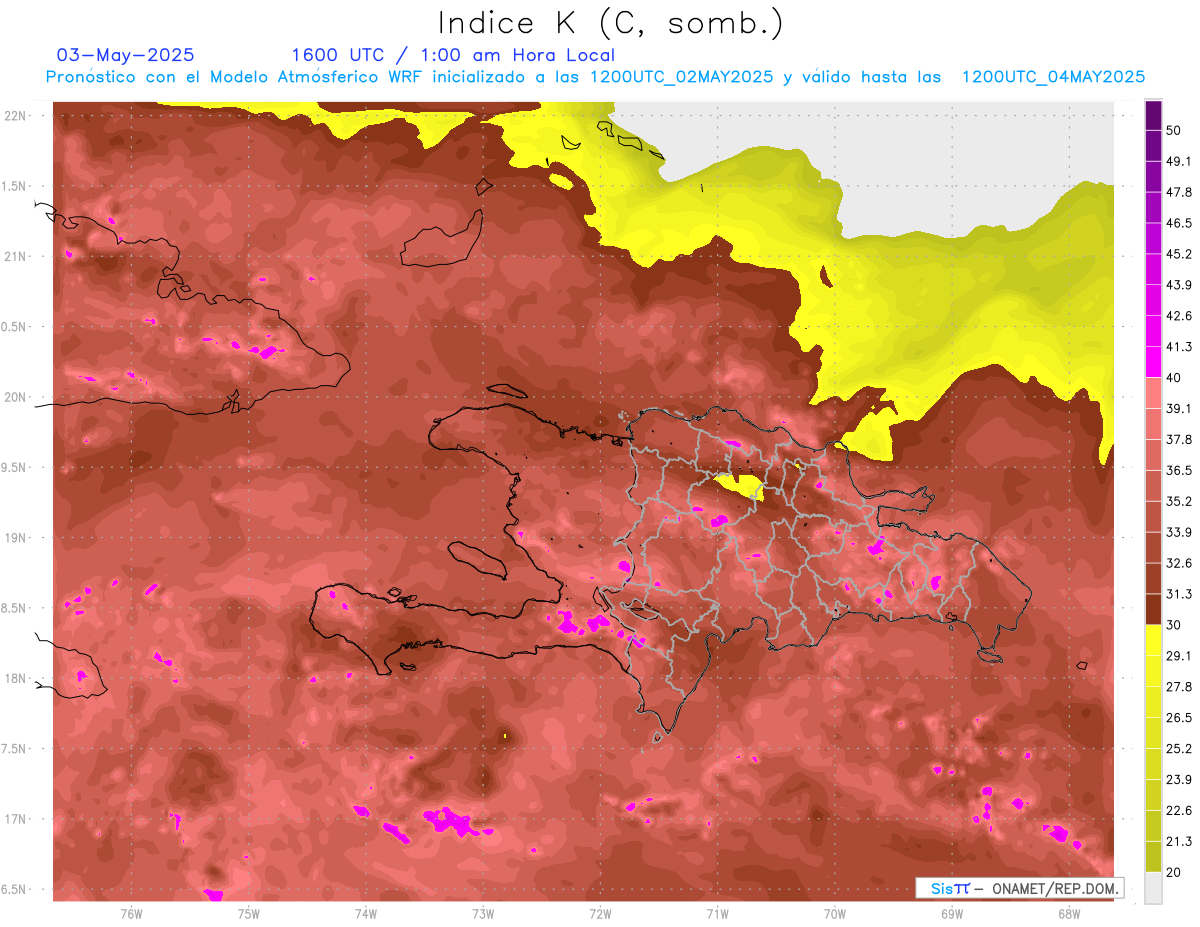Click the '1600 UTC / 1:00 am Hora Local' label

(x=453, y=55)
